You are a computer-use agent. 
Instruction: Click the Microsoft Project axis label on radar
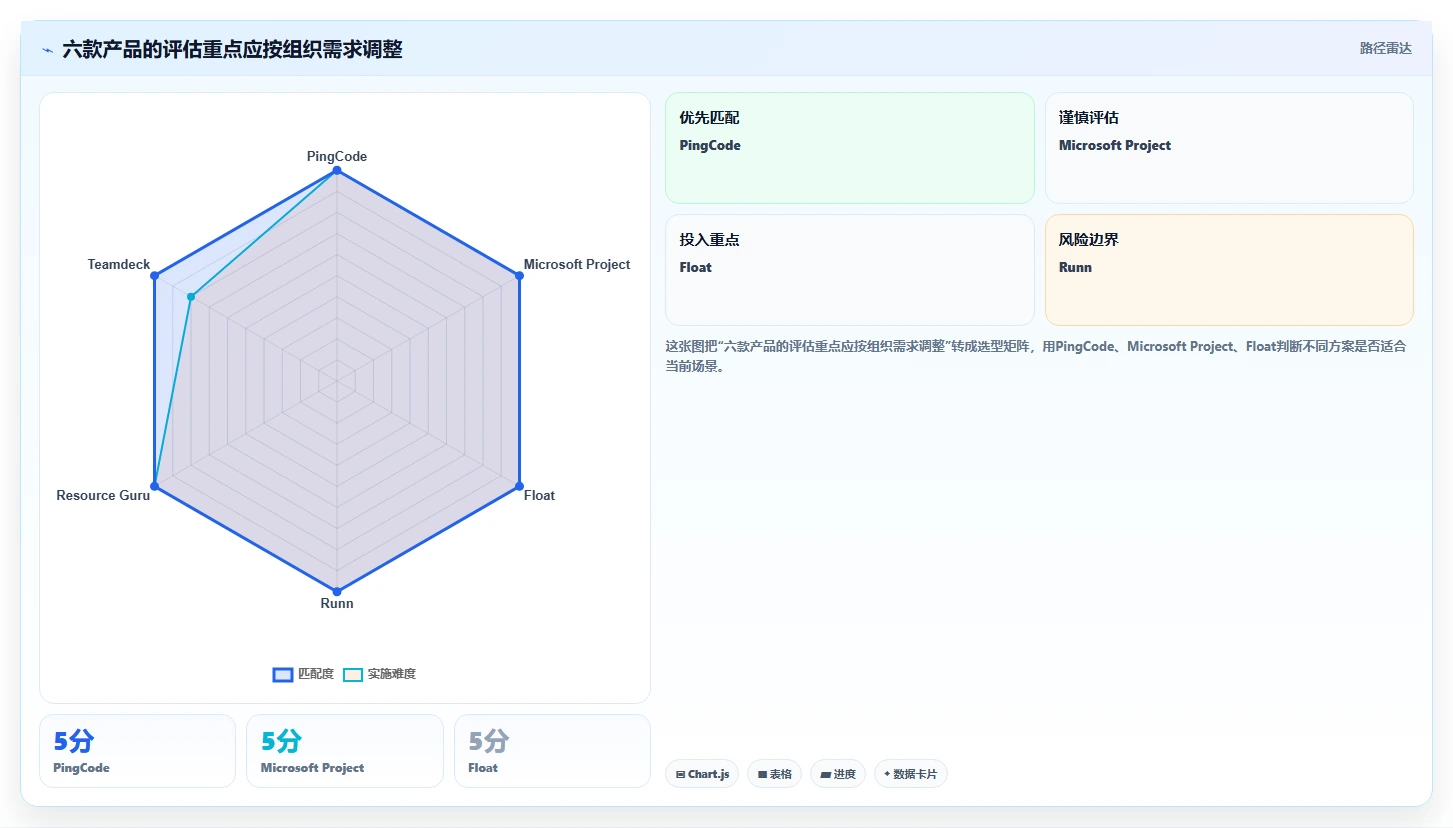click(577, 265)
